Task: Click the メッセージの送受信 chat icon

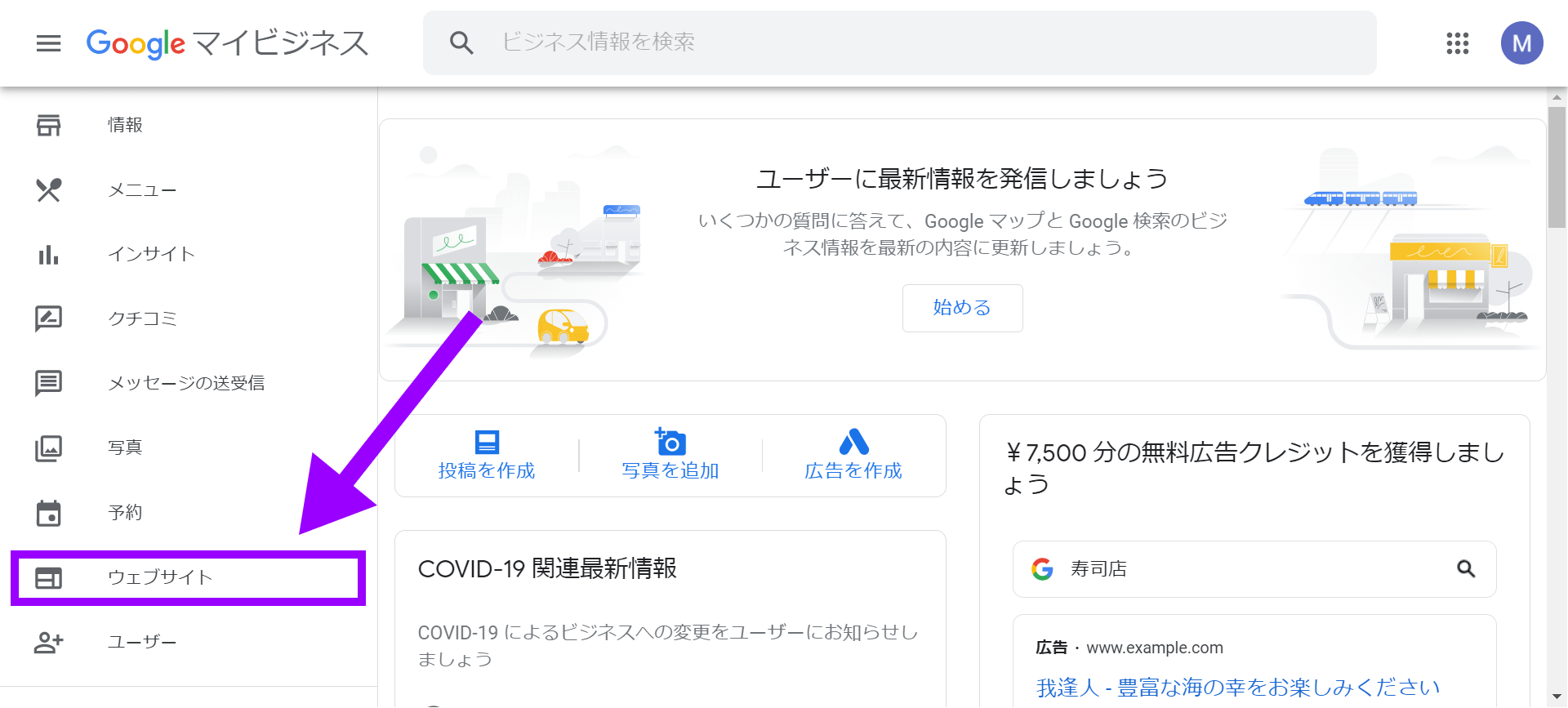Action: tap(49, 383)
